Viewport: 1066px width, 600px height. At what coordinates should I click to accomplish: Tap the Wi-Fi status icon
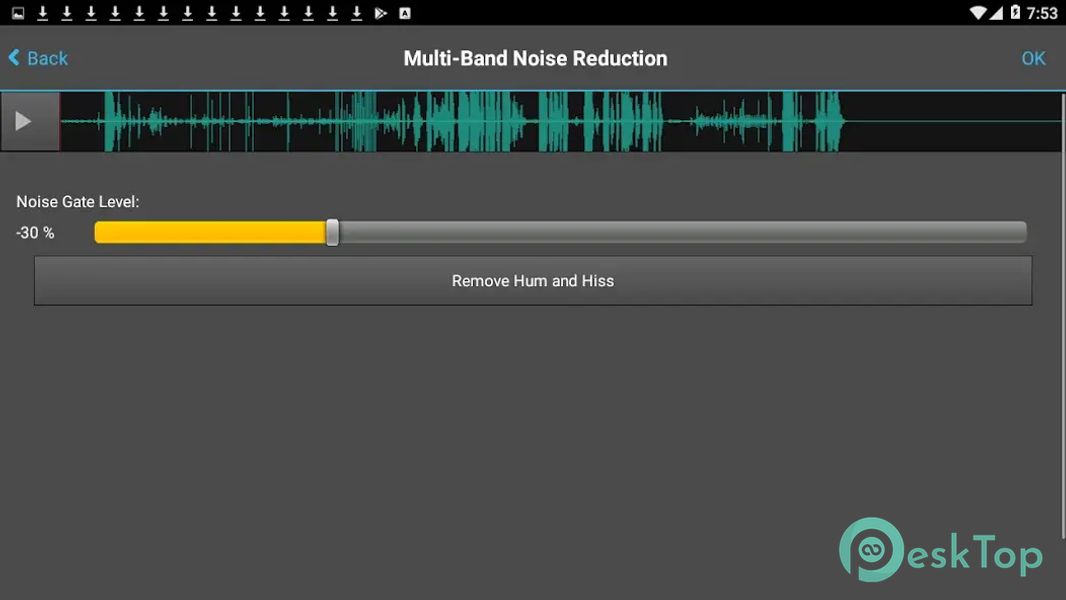(978, 13)
